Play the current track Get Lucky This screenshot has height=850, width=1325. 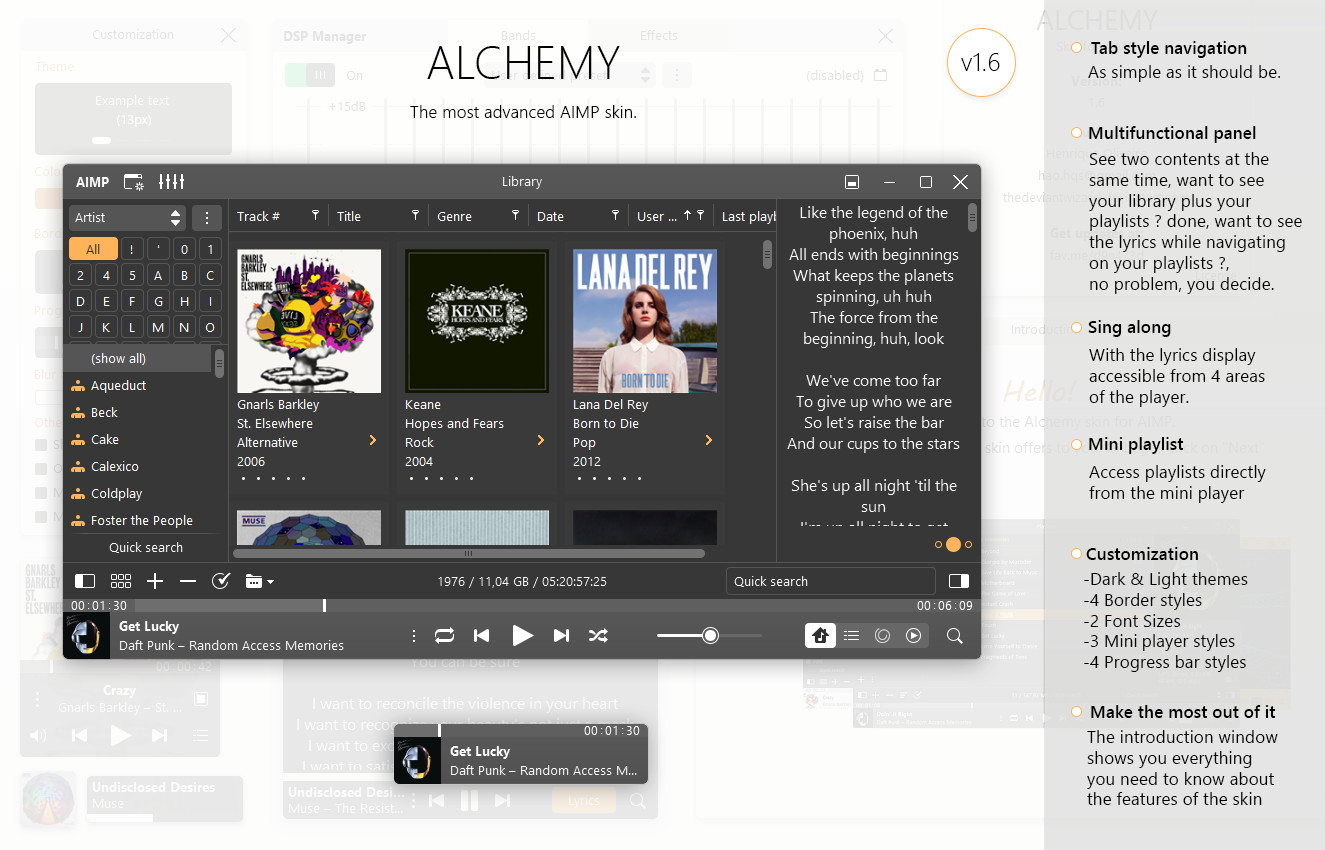tap(522, 635)
